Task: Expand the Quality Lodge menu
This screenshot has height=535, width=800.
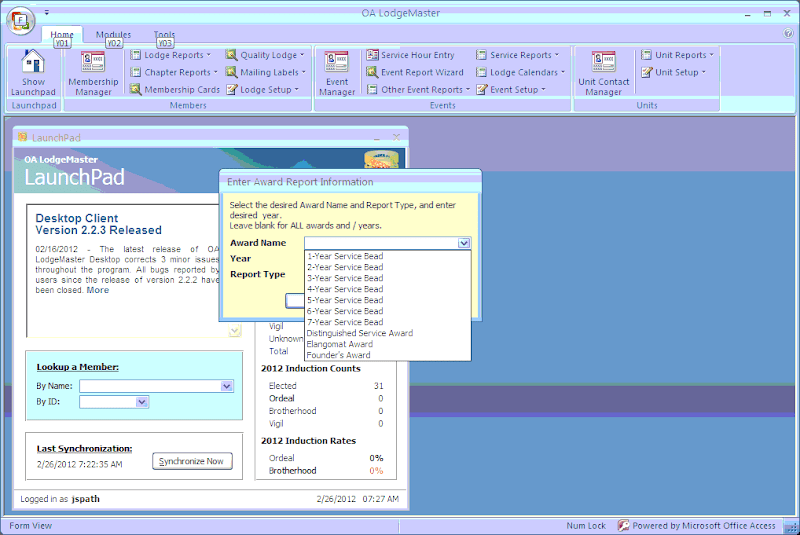Action: click(265, 55)
